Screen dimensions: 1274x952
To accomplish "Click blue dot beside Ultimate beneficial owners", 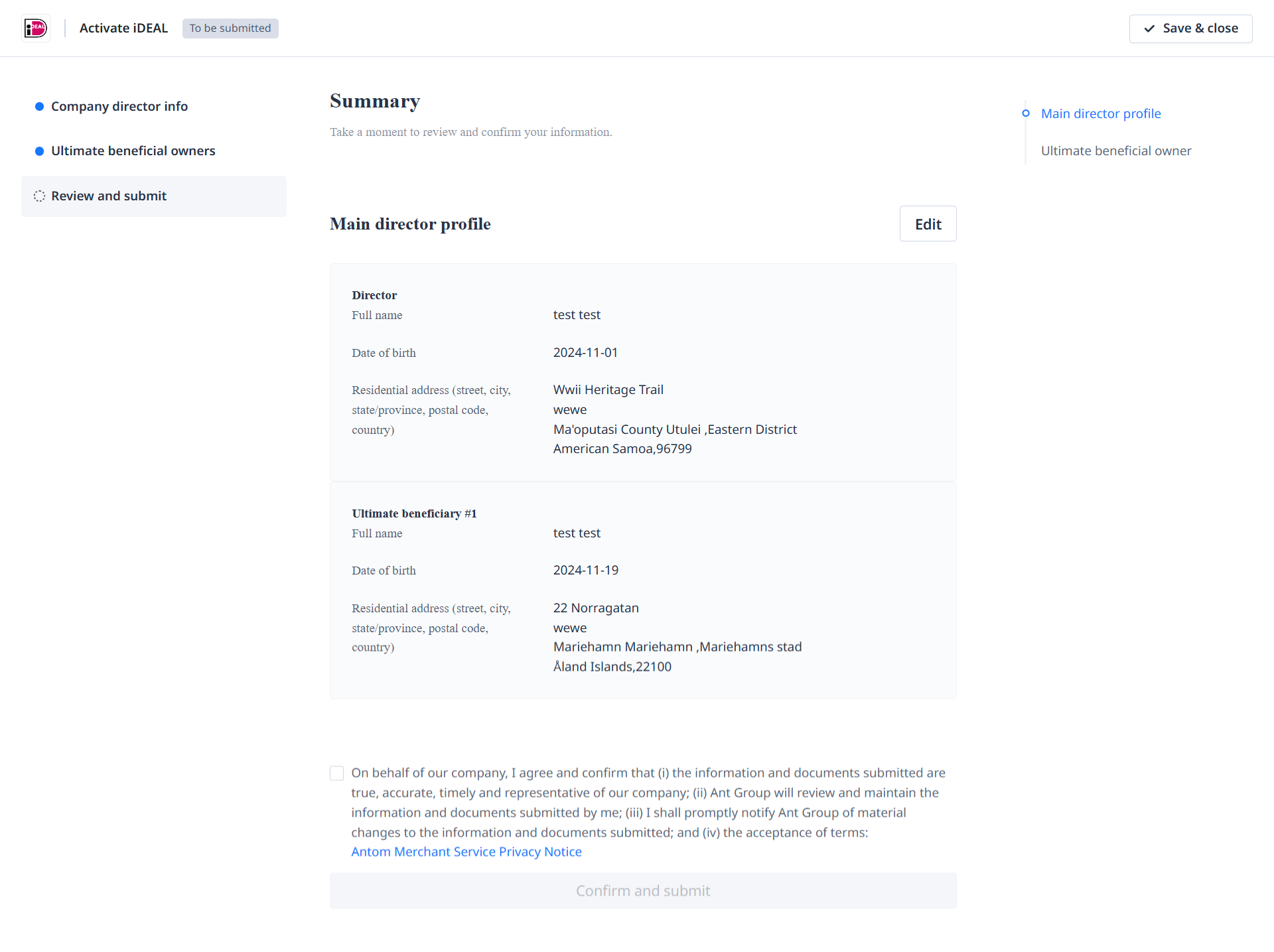I will pos(39,151).
